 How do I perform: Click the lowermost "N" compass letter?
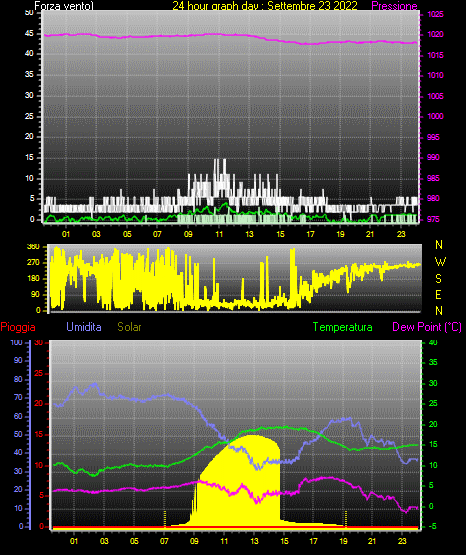coord(439,311)
